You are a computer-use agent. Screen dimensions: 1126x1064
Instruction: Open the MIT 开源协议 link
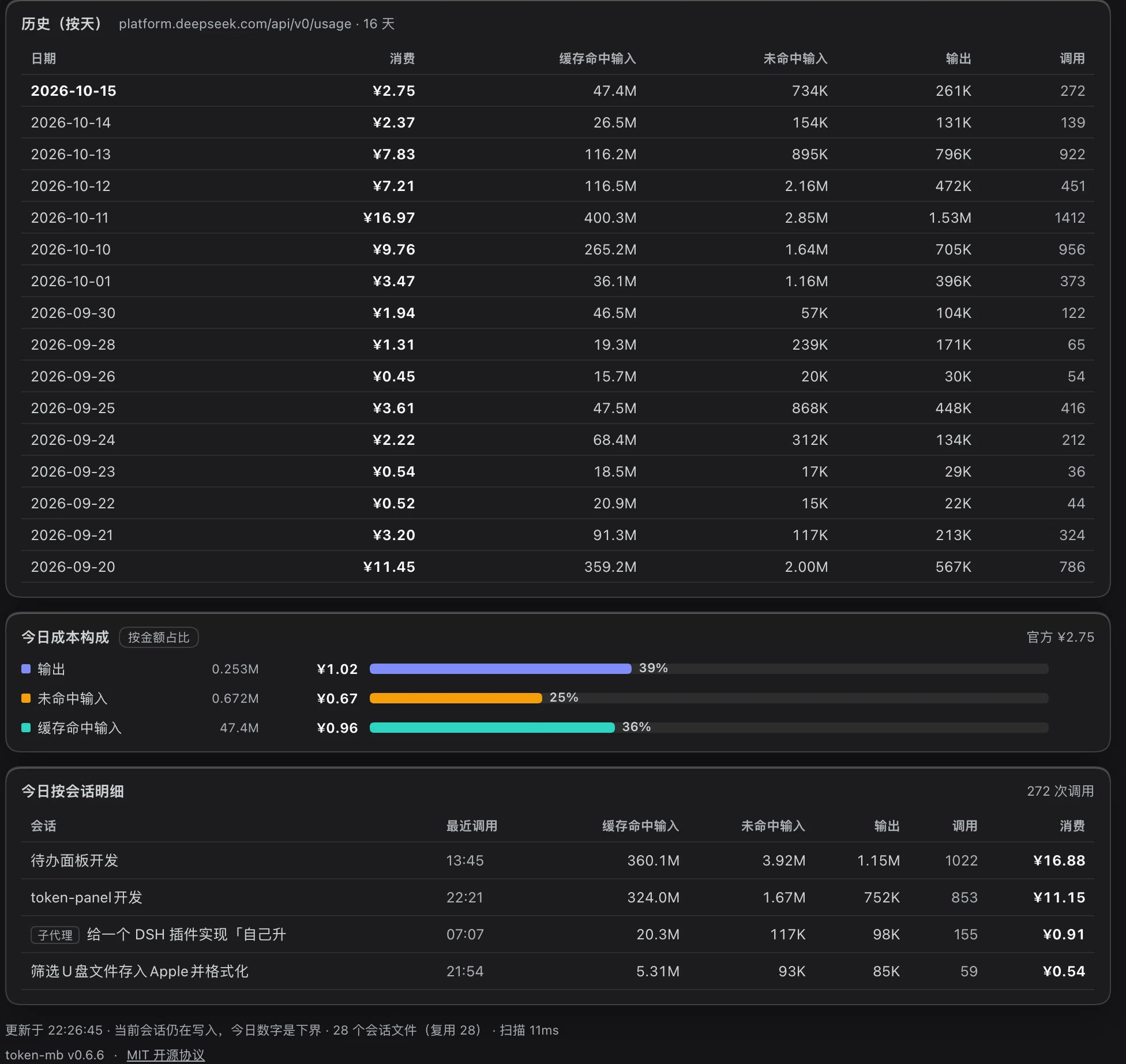click(x=166, y=1055)
